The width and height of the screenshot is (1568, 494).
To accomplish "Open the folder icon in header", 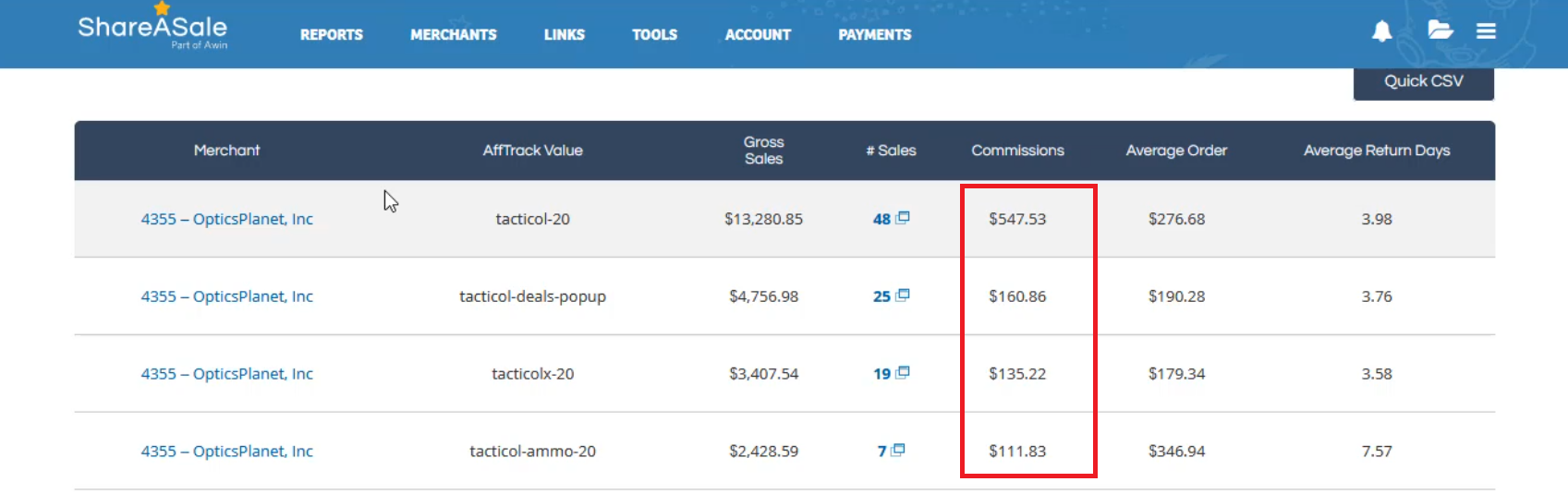I will (1440, 30).
